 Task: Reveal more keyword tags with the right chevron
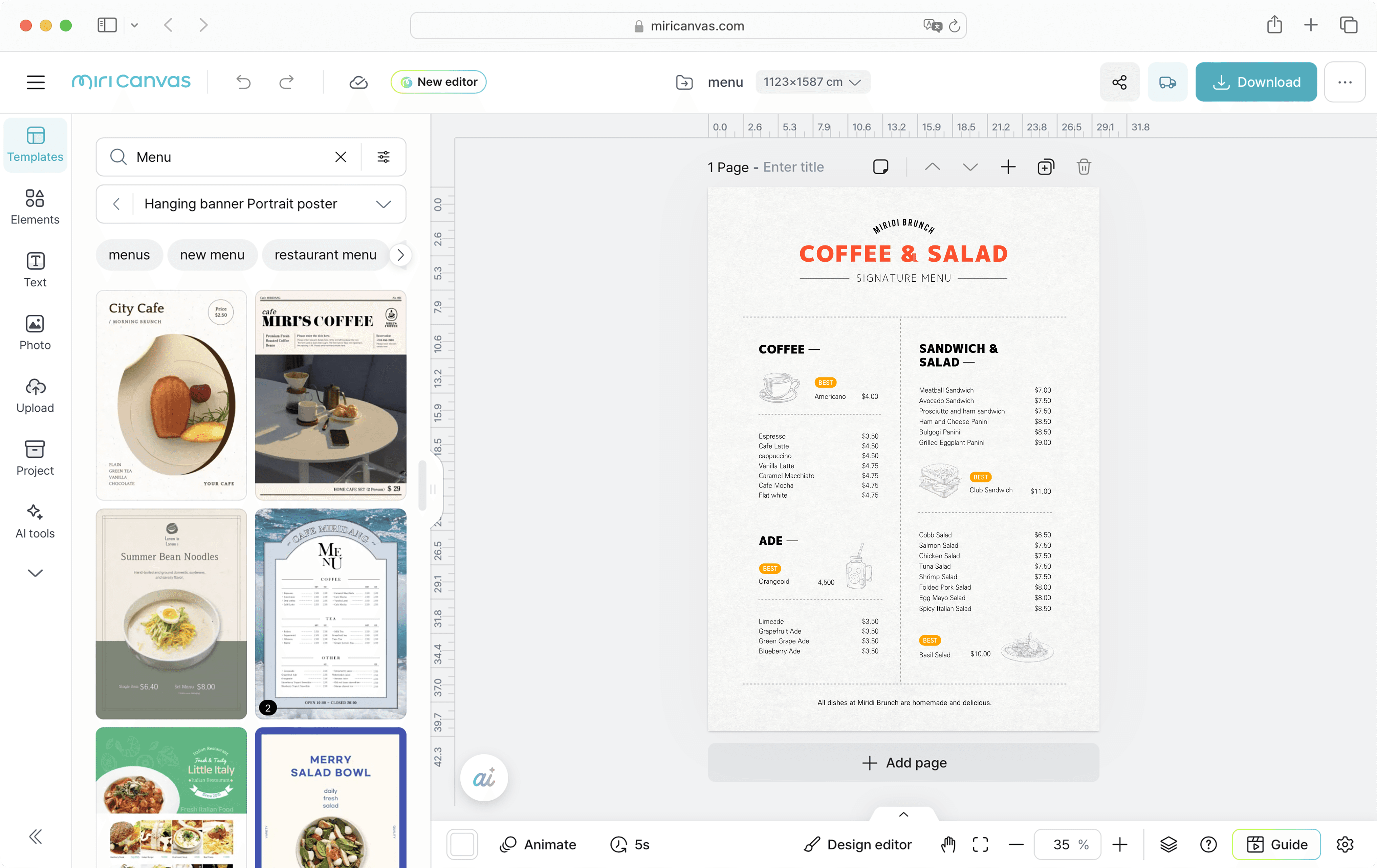pyautogui.click(x=401, y=255)
